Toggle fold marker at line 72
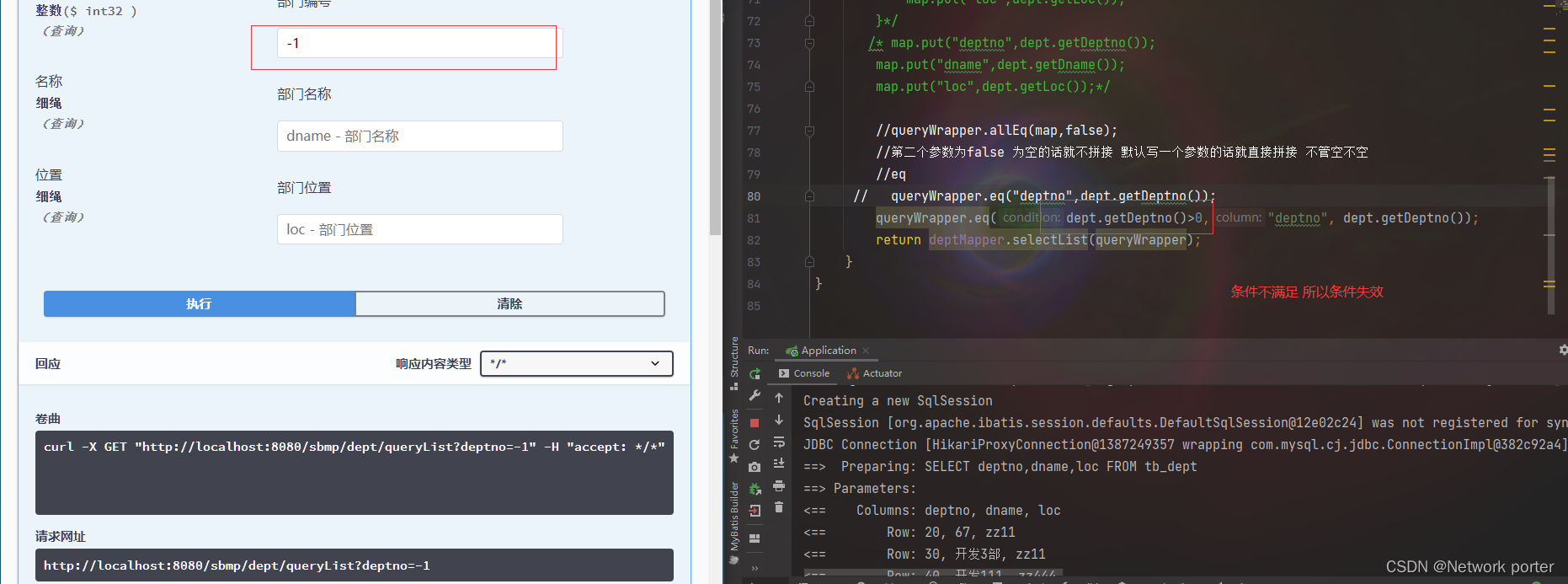1568x584 pixels. click(x=809, y=21)
